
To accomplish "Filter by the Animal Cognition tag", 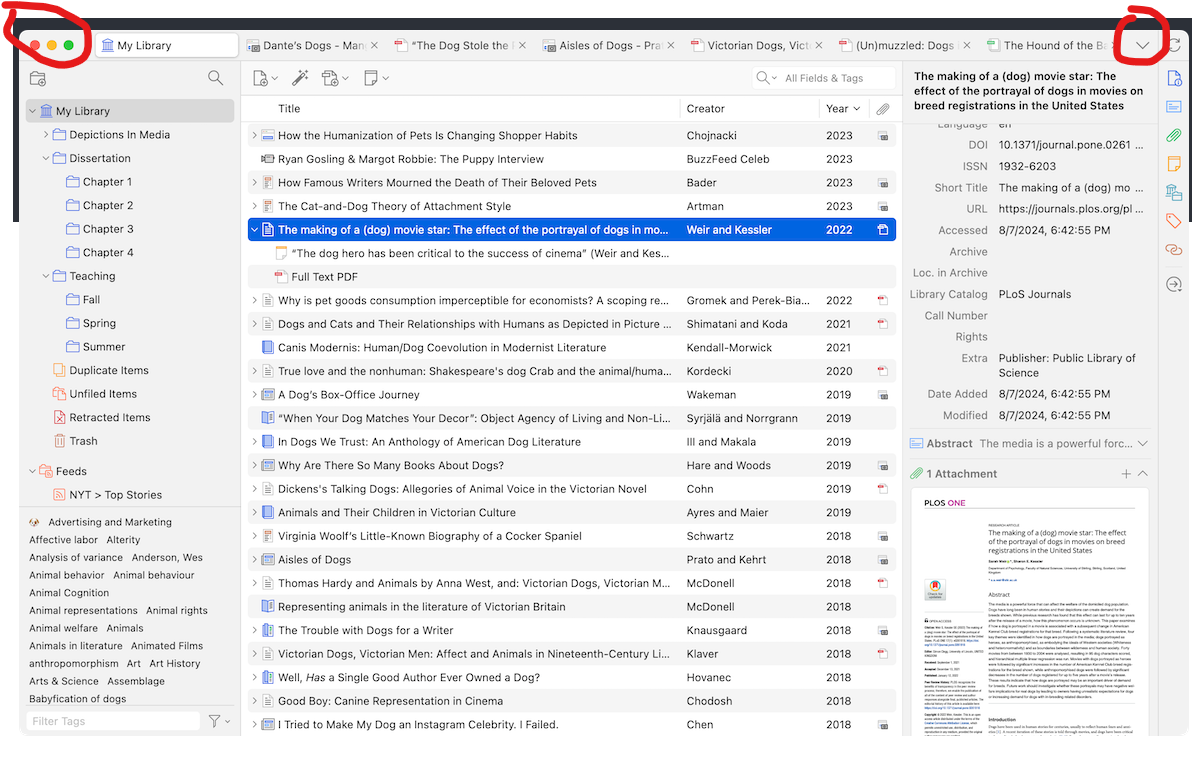I will click(69, 593).
